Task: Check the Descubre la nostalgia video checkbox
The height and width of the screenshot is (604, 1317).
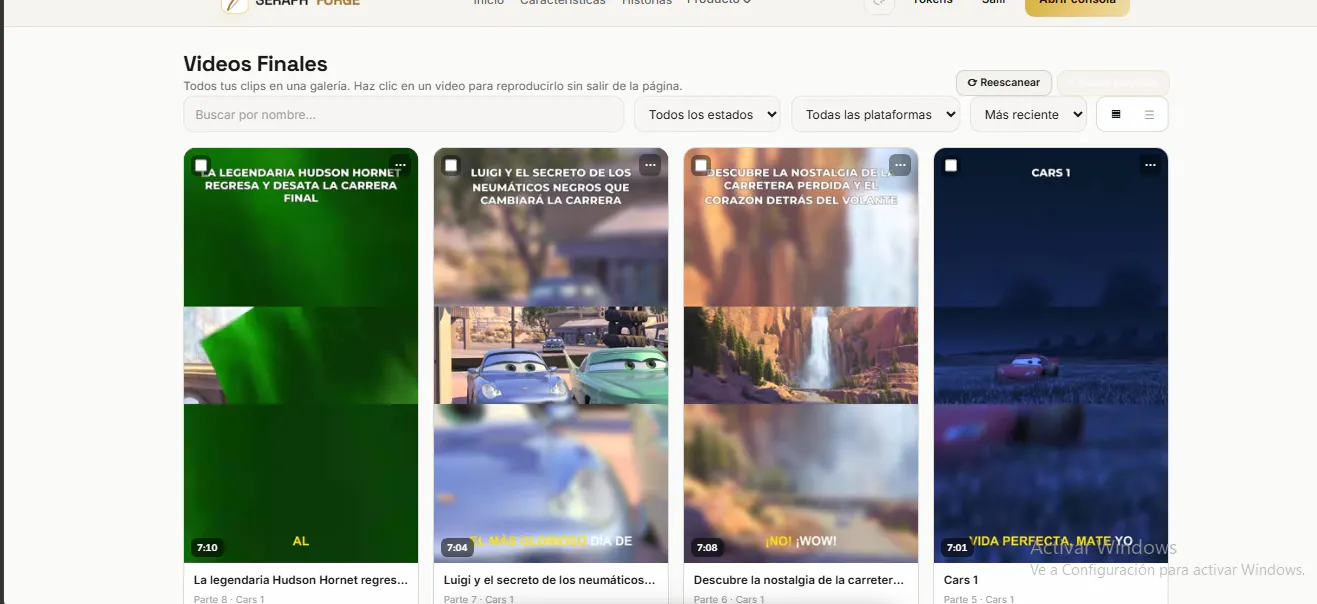Action: [701, 165]
